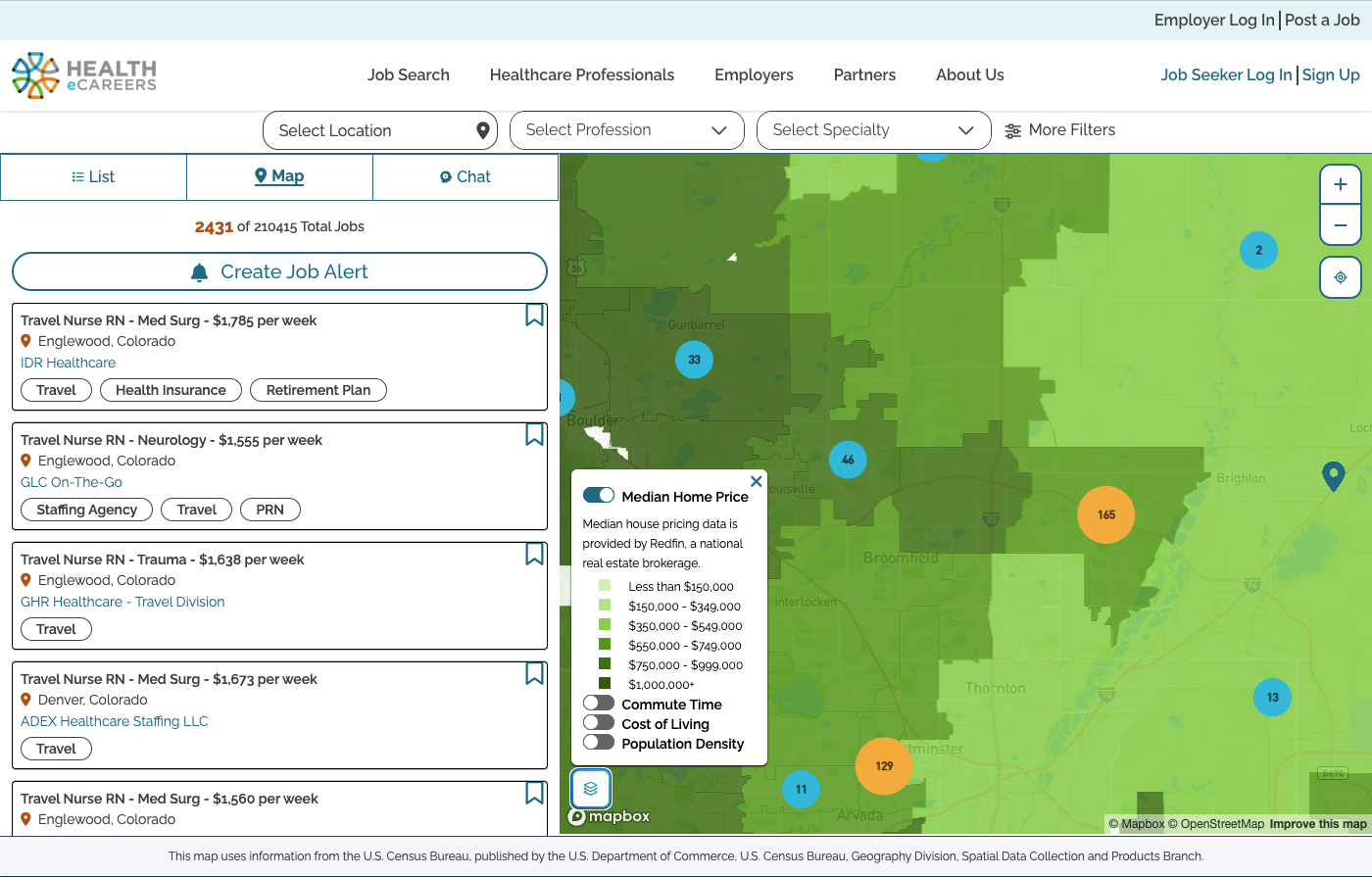Open the About Us menu

pos(970,74)
